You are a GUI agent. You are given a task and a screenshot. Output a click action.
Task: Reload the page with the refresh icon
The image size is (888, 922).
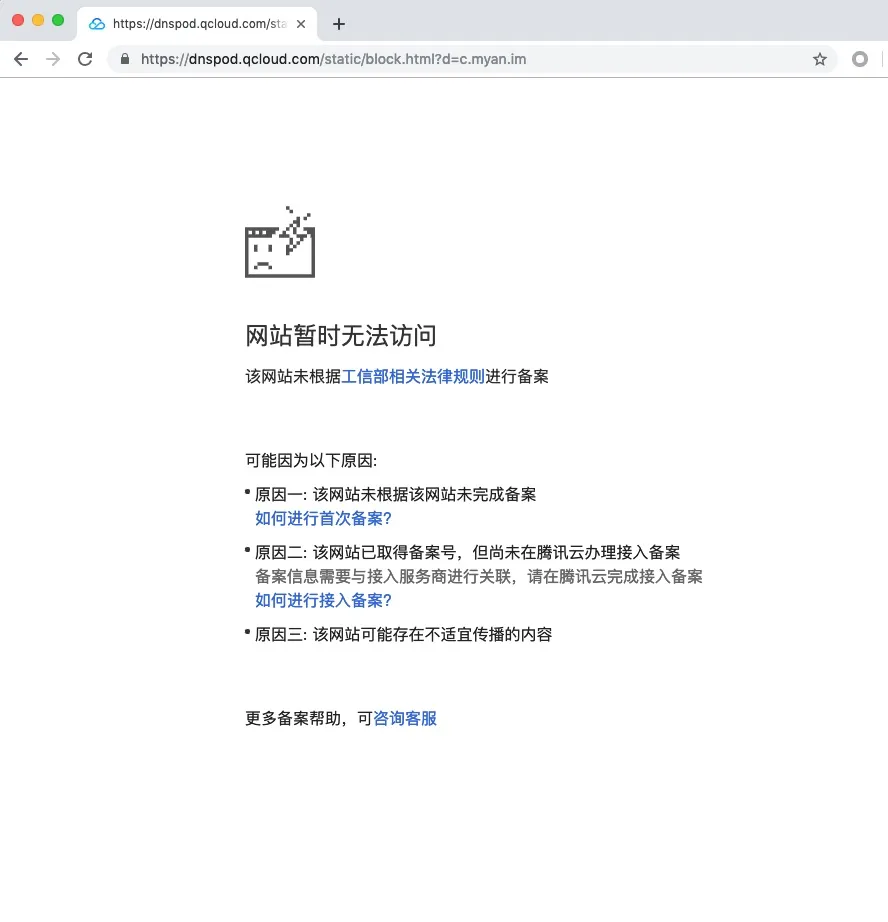[x=84, y=59]
